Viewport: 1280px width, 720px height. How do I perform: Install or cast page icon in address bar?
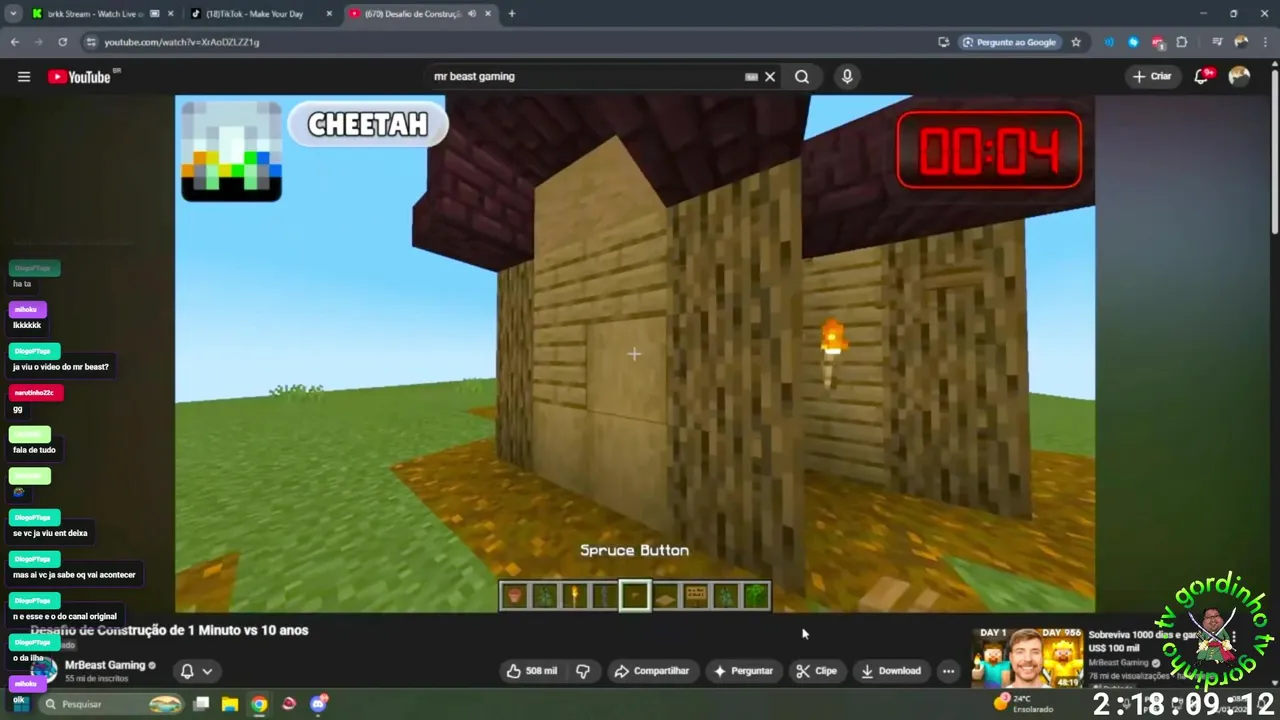coord(943,42)
